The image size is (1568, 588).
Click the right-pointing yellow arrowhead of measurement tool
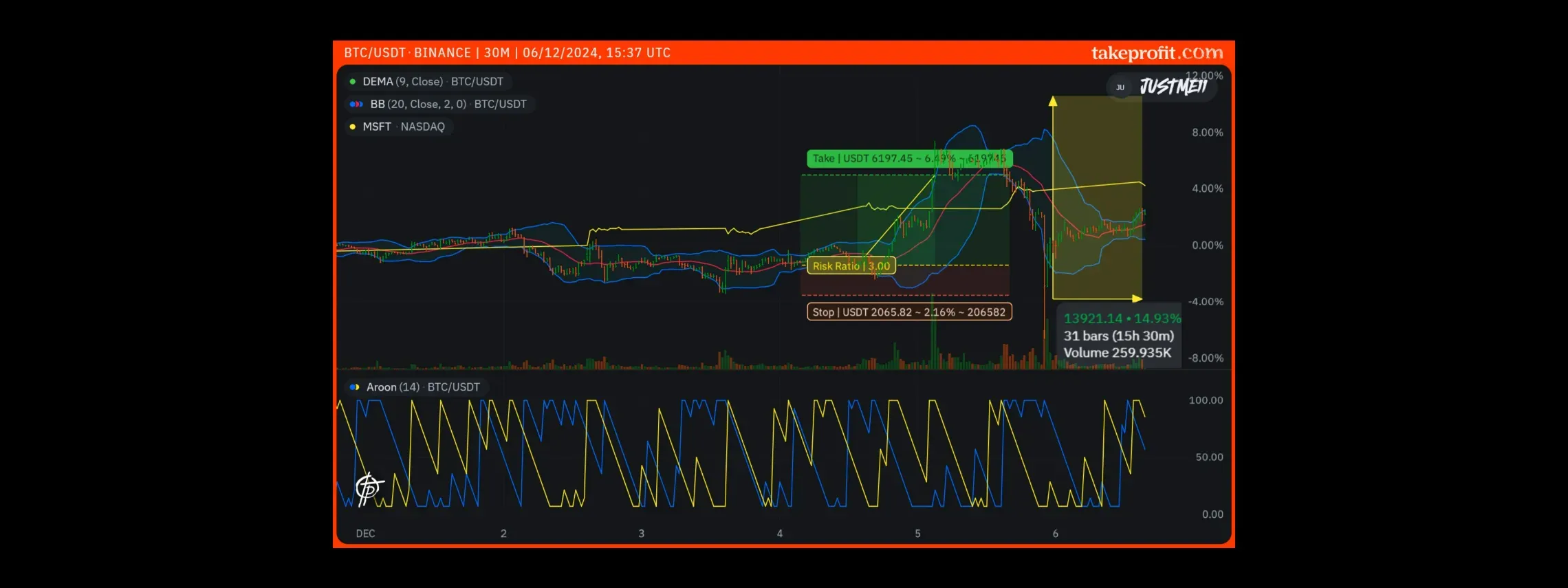click(1137, 298)
